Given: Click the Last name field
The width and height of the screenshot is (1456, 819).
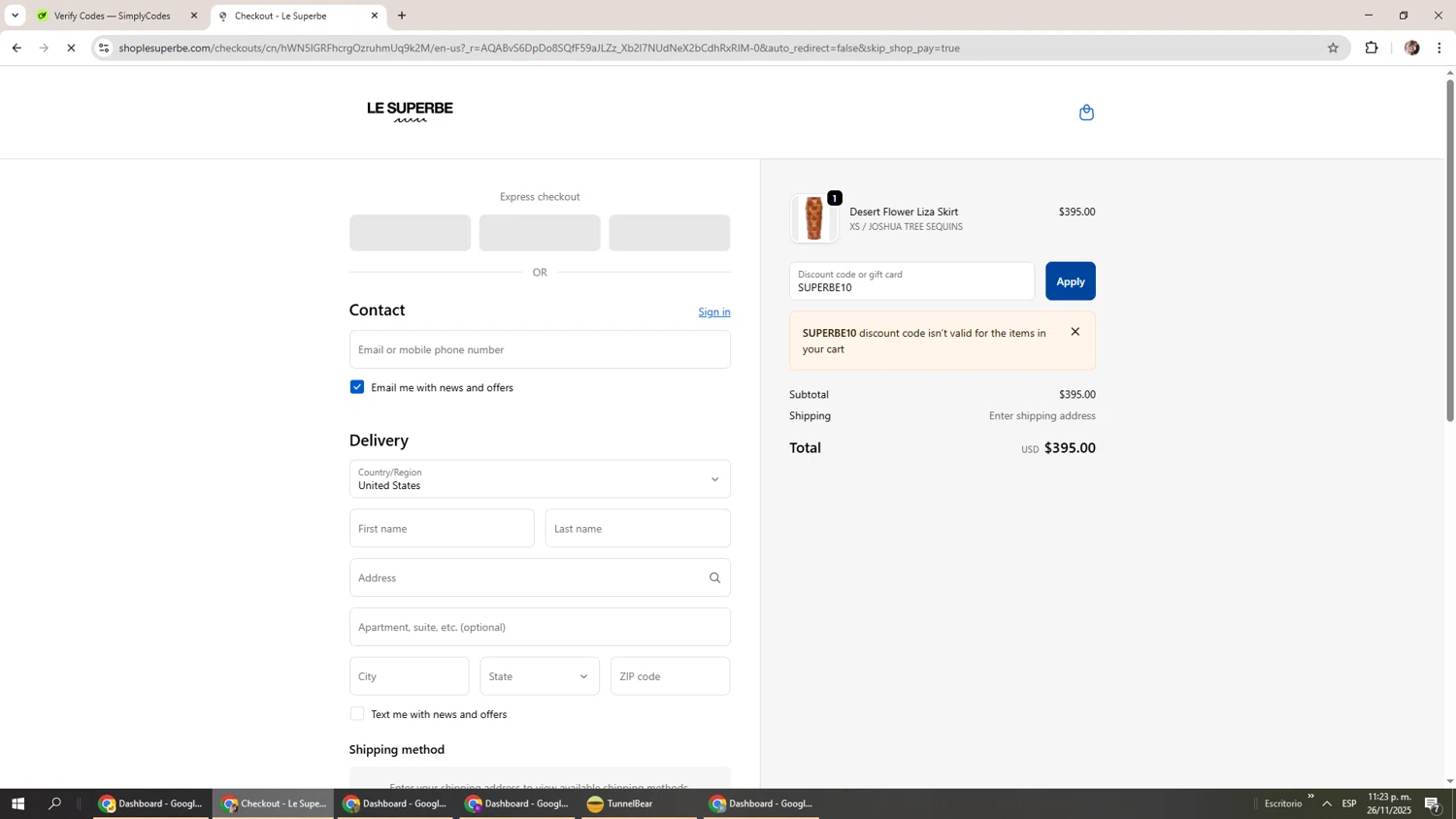Looking at the screenshot, I should pyautogui.click(x=638, y=529).
